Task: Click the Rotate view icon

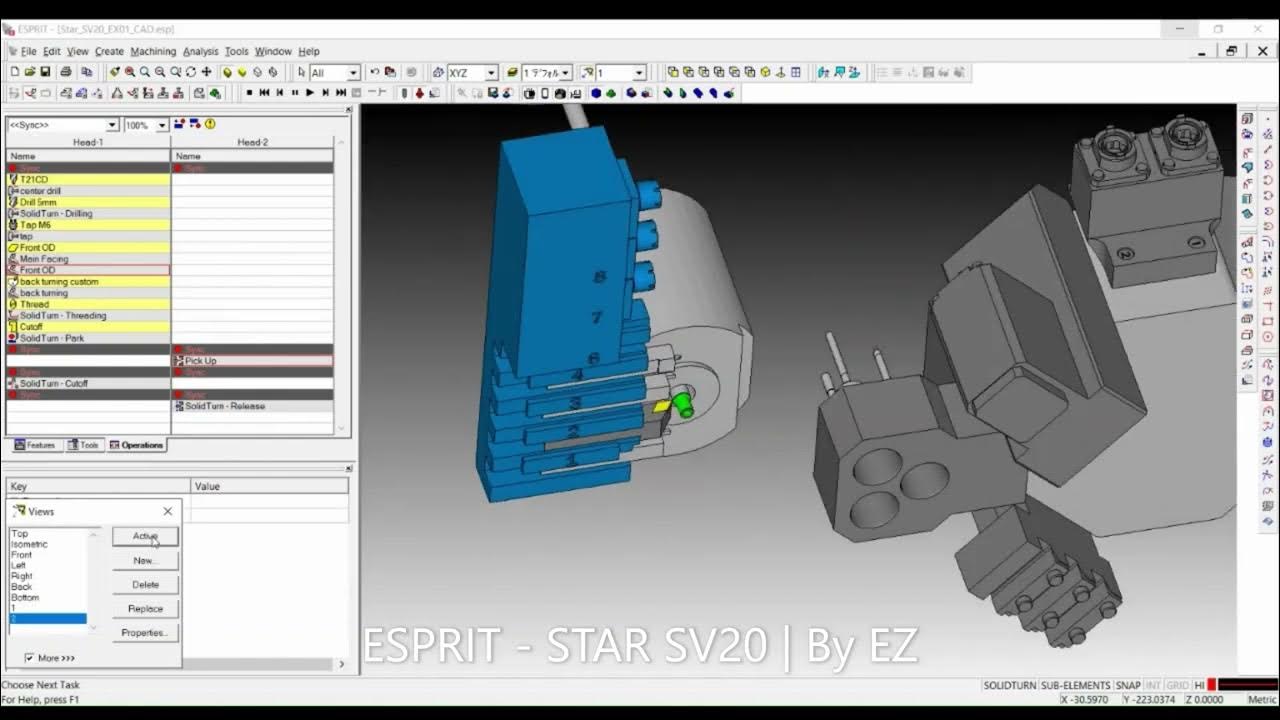Action: coord(191,72)
